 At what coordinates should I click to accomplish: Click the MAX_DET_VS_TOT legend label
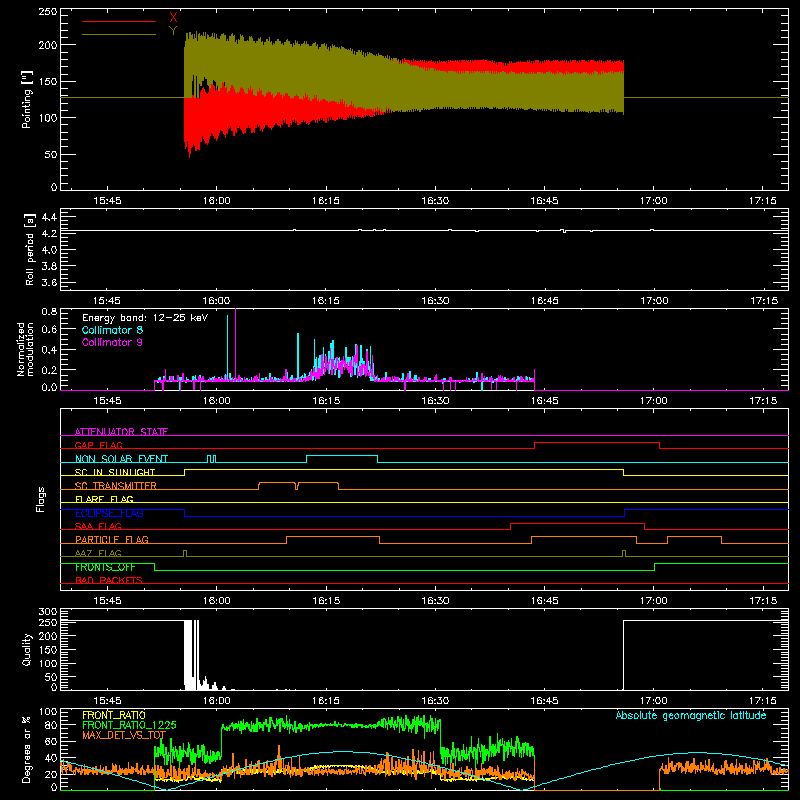click(x=124, y=735)
